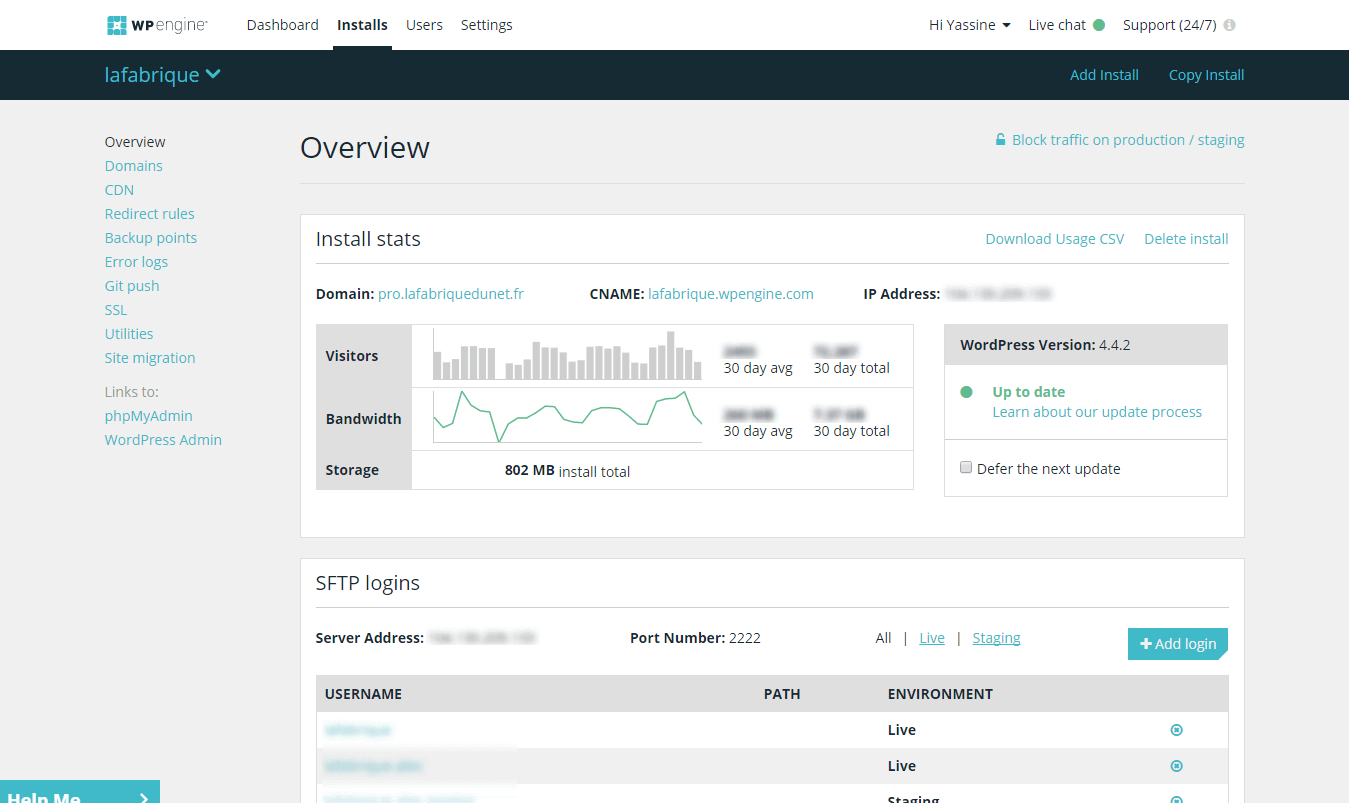1349x803 pixels.
Task: Click the action icon in second Live row
Action: 1177,766
